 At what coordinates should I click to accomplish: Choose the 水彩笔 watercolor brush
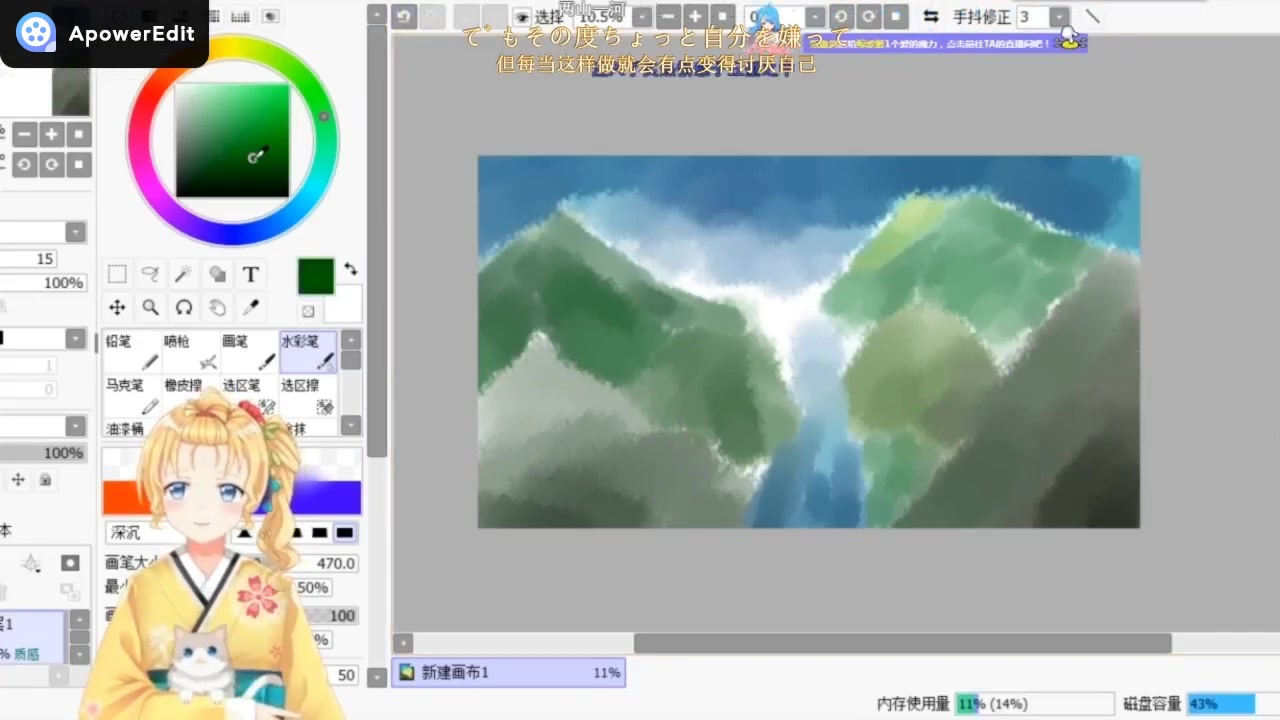tap(308, 352)
